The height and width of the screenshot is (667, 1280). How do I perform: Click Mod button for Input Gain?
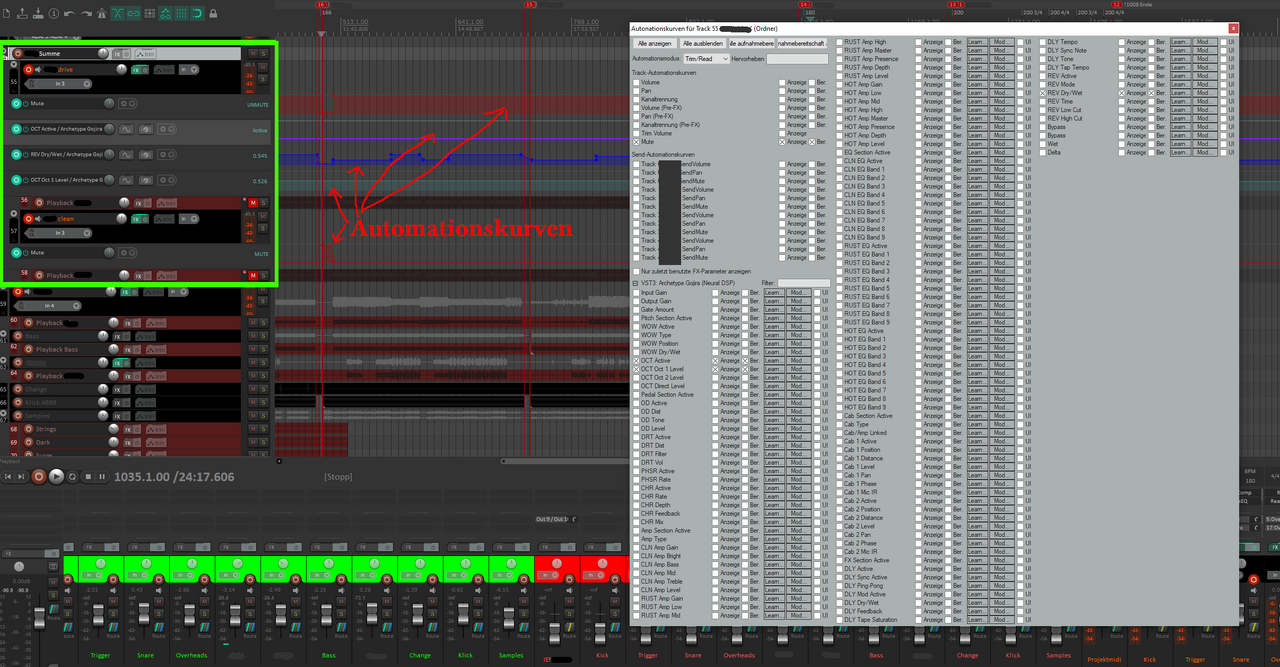click(x=799, y=292)
